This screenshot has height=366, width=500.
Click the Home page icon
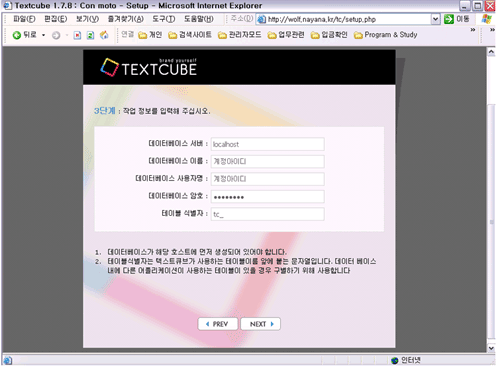coord(104,35)
